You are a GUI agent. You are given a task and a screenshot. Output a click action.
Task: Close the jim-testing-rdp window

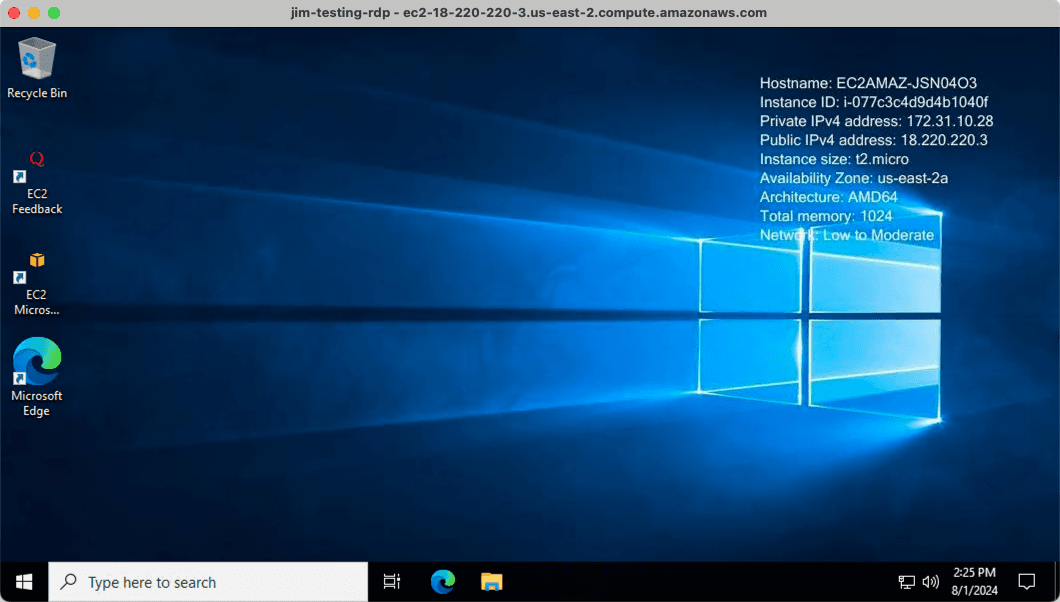14,13
